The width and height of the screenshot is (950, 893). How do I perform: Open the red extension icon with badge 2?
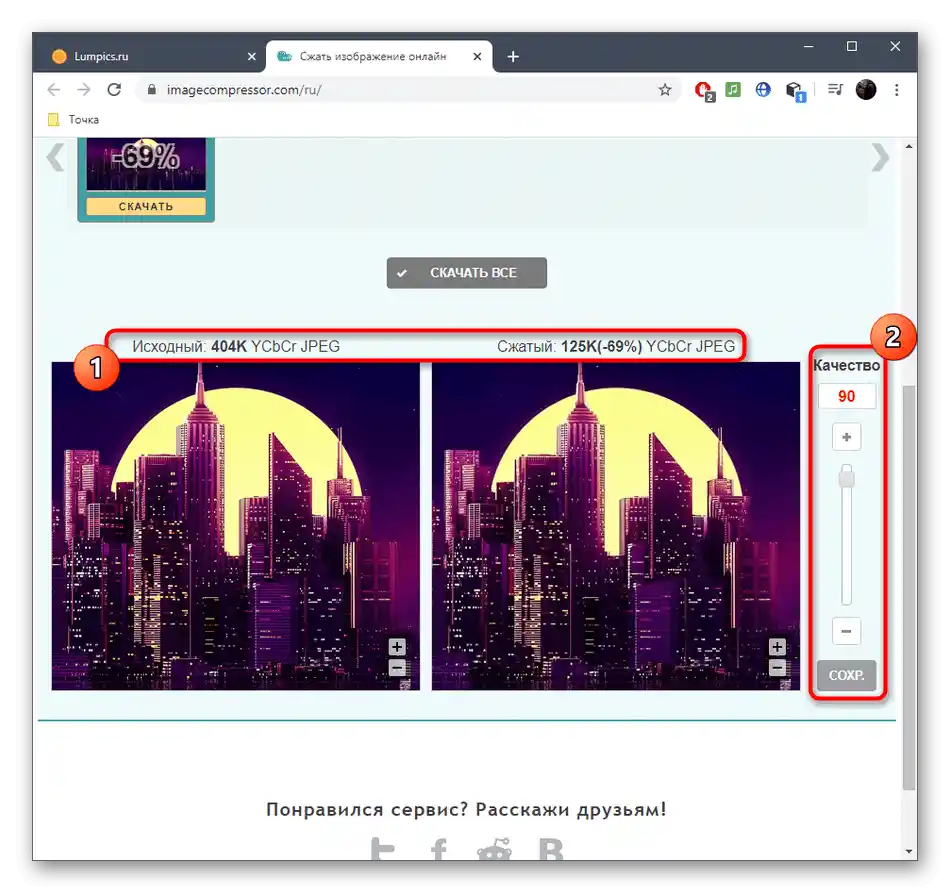(704, 90)
